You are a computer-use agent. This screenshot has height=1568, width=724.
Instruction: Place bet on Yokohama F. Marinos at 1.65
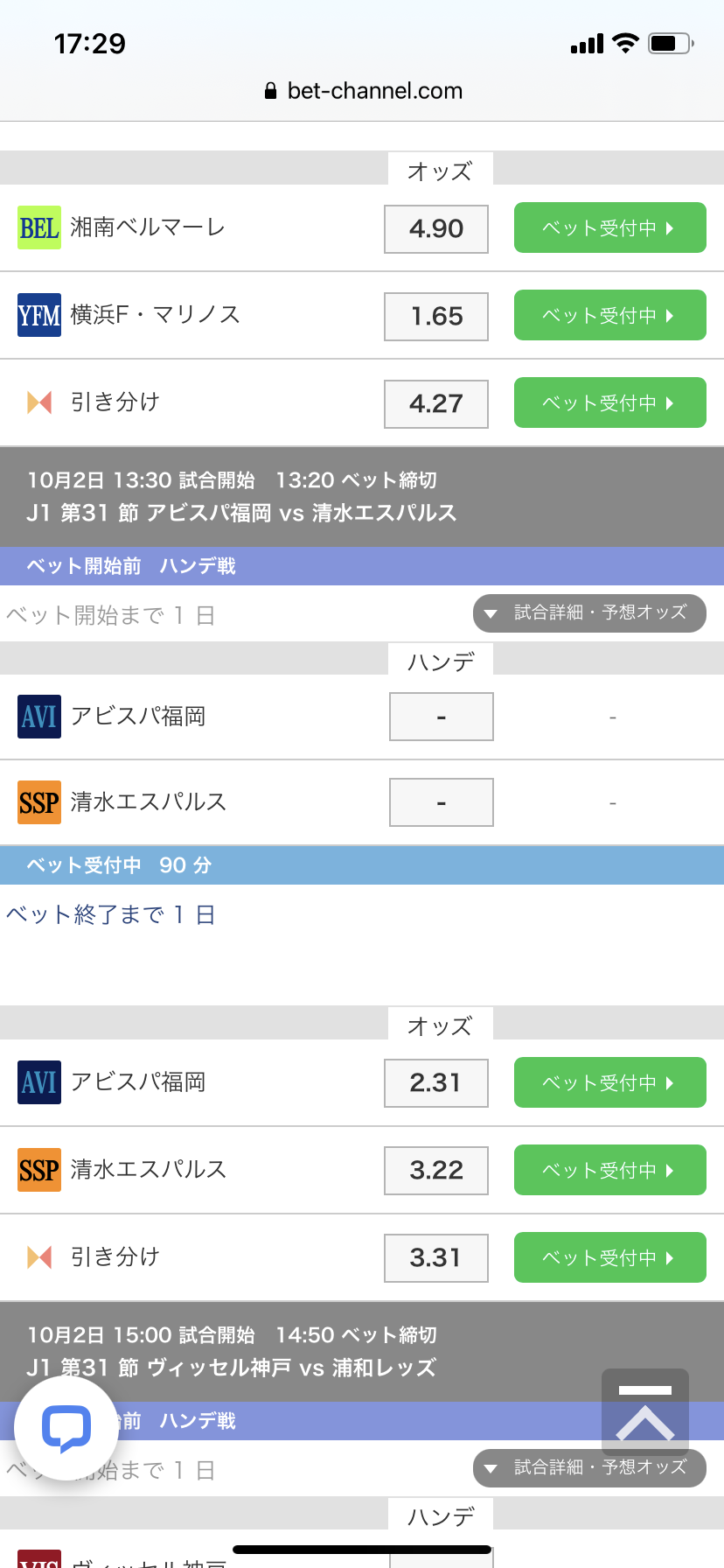pos(609,315)
